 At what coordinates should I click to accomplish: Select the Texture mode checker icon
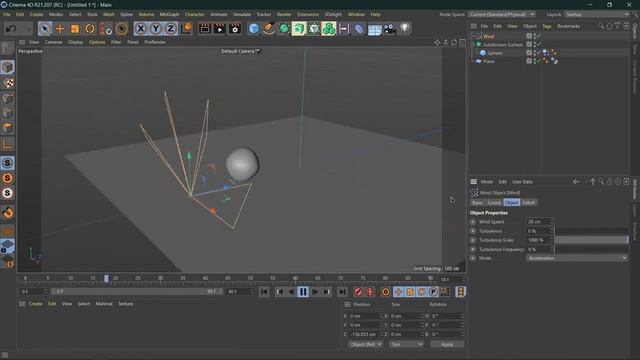[x=7, y=83]
